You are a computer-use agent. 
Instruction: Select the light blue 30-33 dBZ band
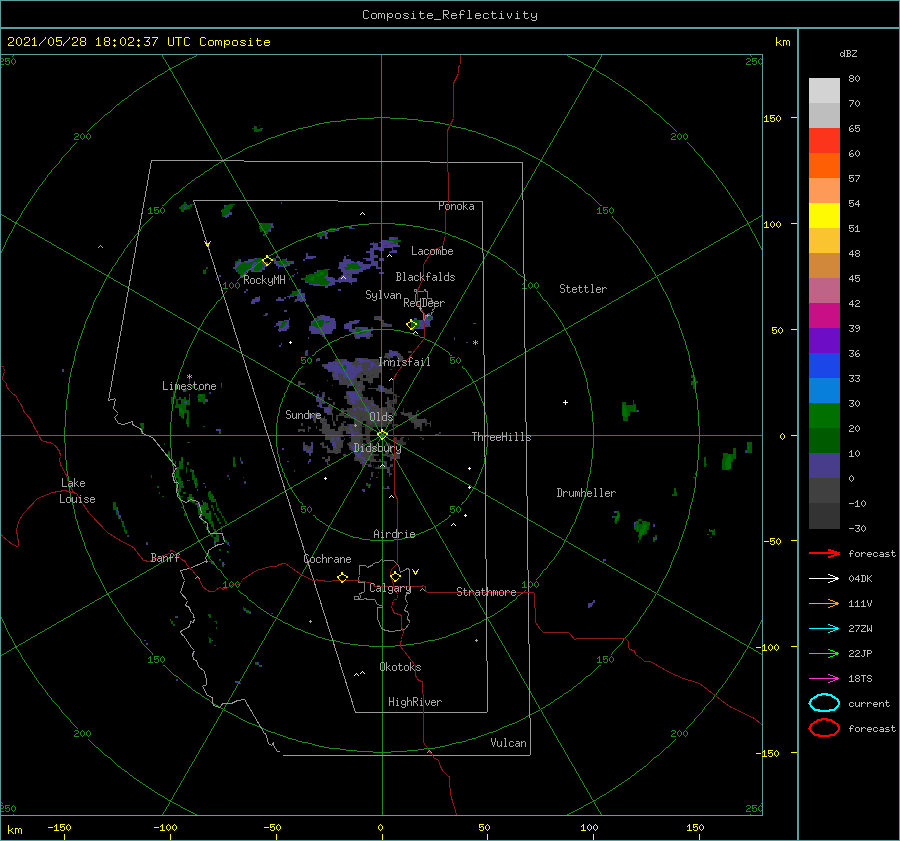824,390
